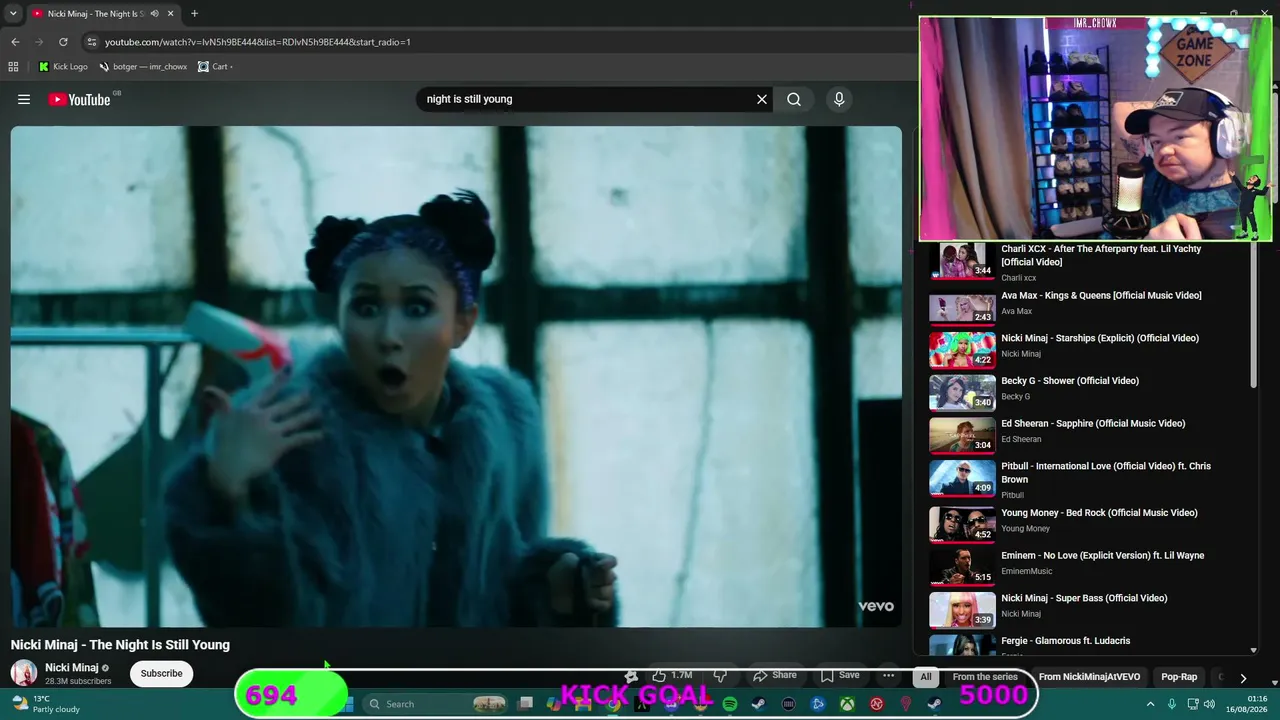This screenshot has height=720, width=1280.
Task: Save the video to a playlist
Action: click(x=840, y=675)
